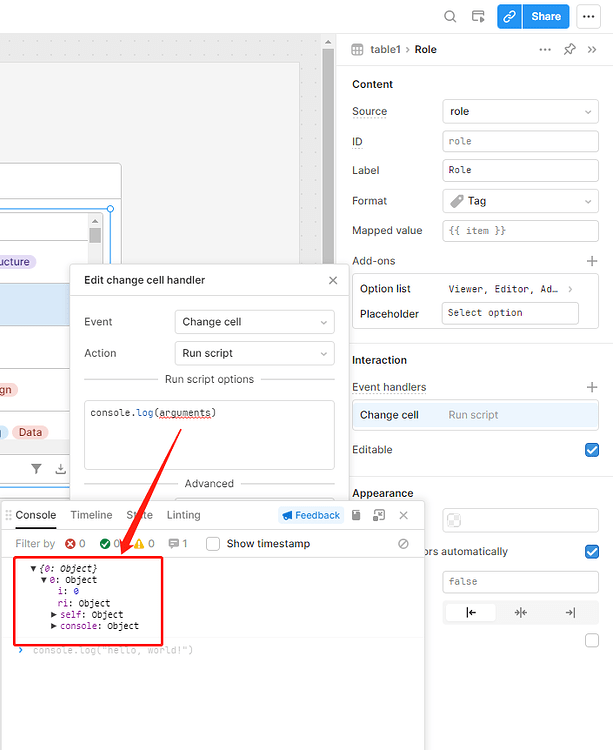This screenshot has width=613, height=750.
Task: Toggle the colors automatically checkbox
Action: (x=592, y=551)
